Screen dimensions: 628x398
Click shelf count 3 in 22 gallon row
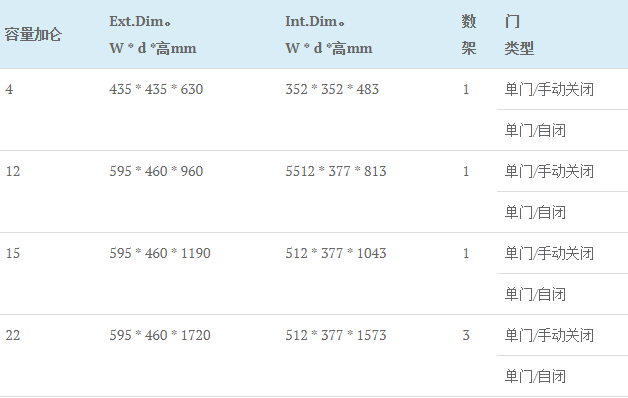pos(466,335)
